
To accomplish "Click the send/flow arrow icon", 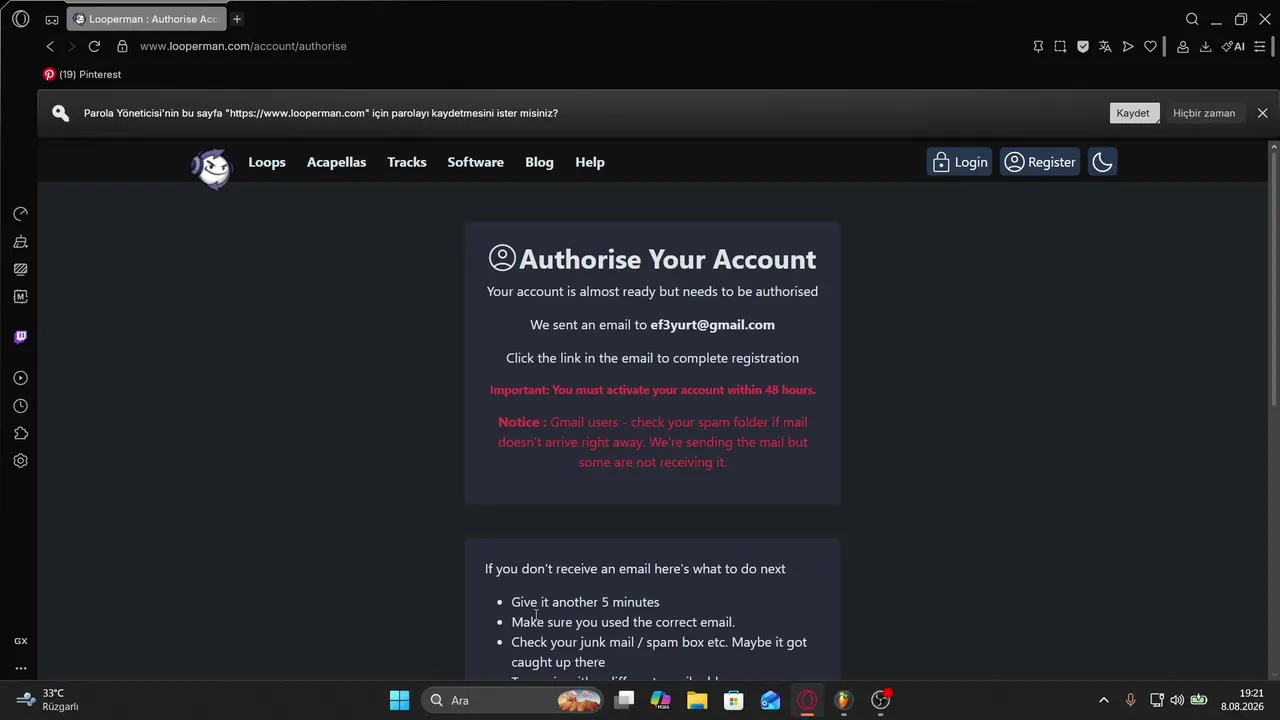I will 1128,46.
